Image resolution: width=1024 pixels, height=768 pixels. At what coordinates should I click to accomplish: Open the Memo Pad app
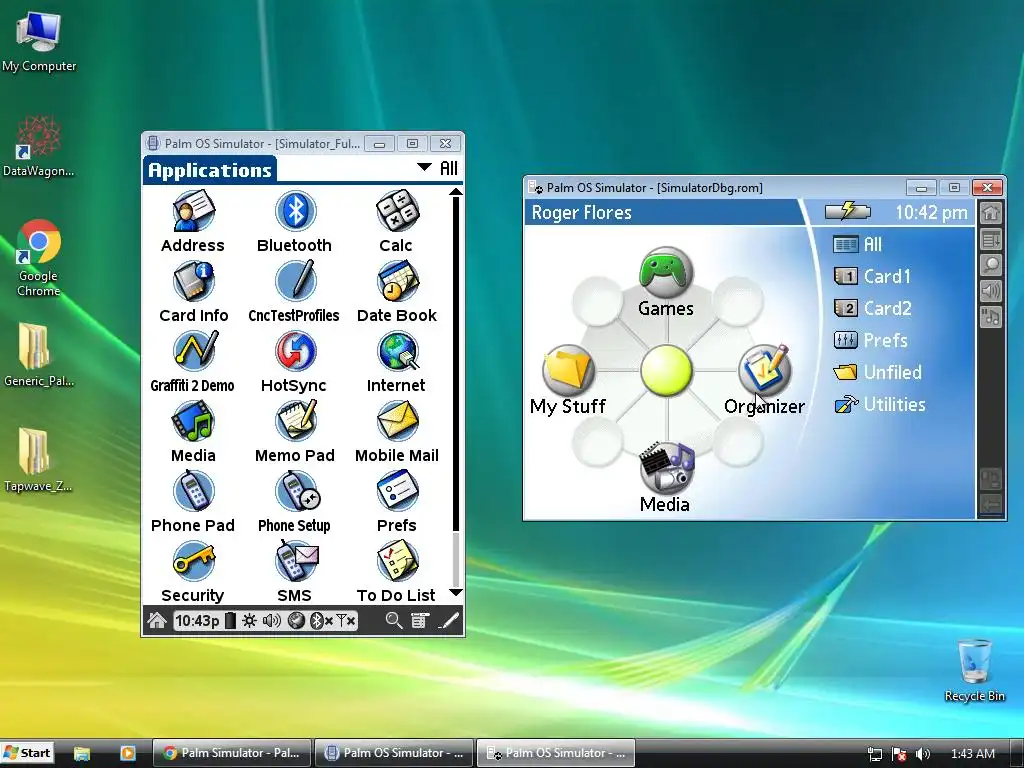coord(295,432)
